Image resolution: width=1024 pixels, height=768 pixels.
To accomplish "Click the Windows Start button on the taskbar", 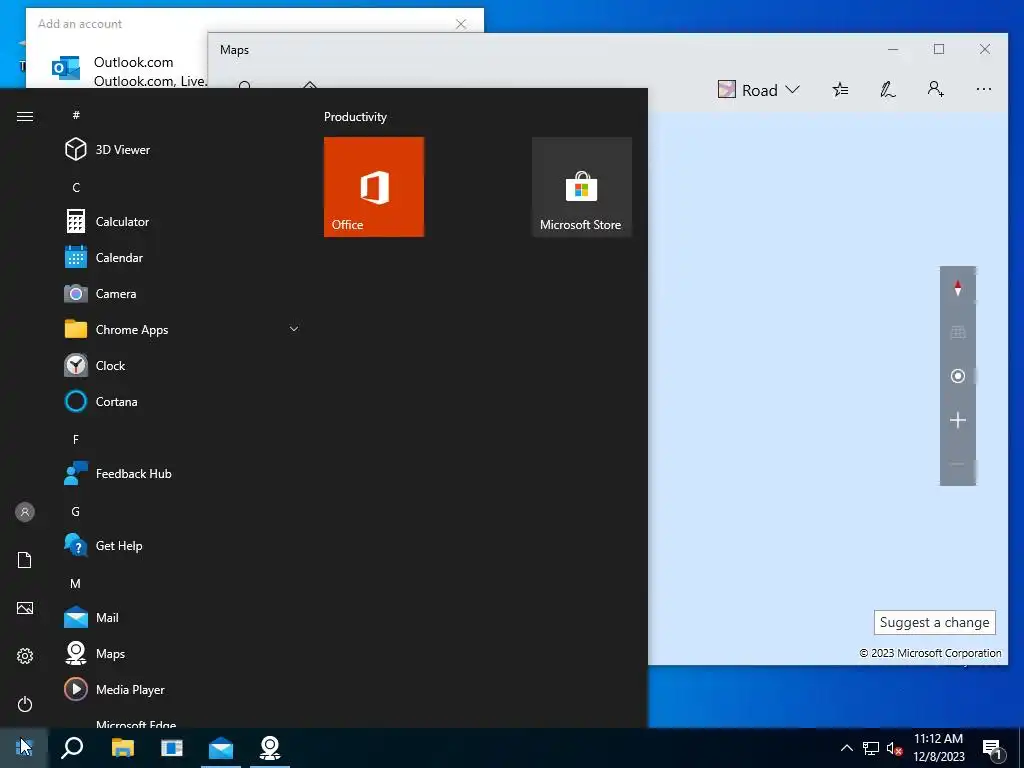I will tap(24, 748).
